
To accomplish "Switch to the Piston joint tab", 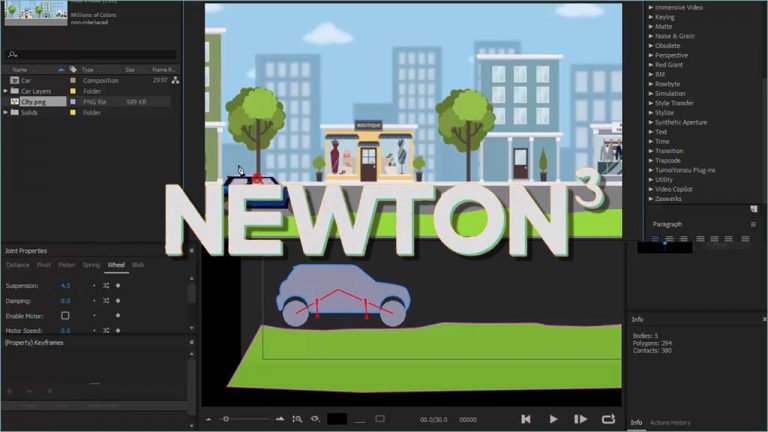I will pos(67,265).
